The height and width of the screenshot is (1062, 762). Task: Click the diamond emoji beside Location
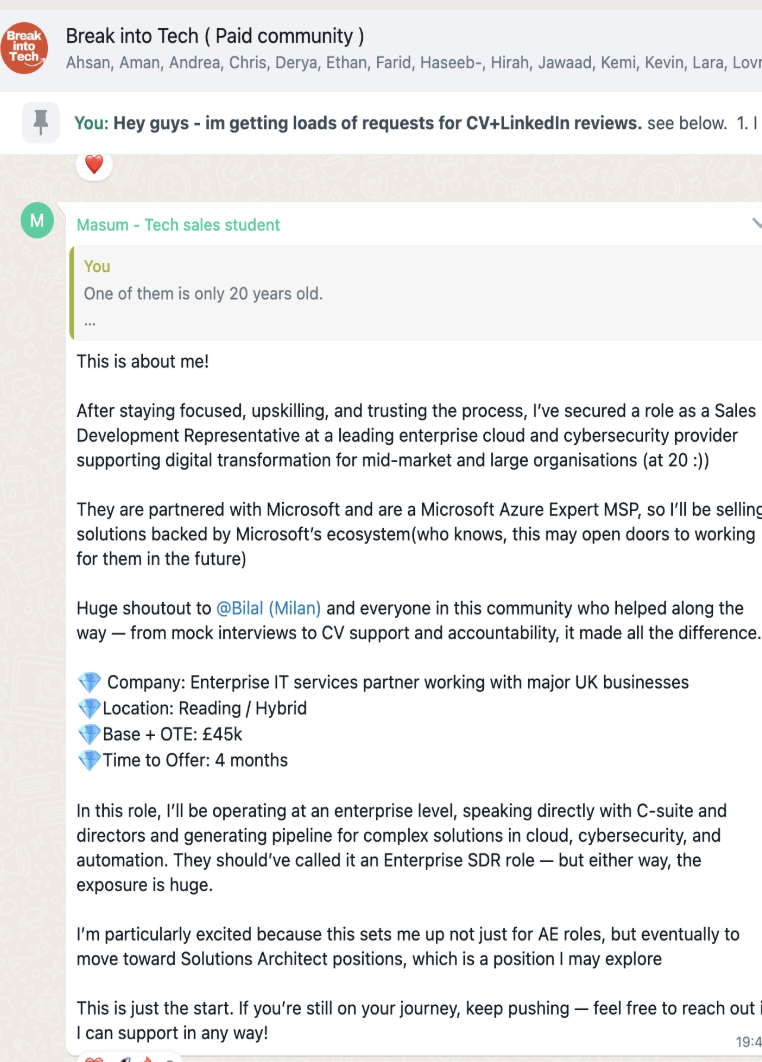(89, 708)
